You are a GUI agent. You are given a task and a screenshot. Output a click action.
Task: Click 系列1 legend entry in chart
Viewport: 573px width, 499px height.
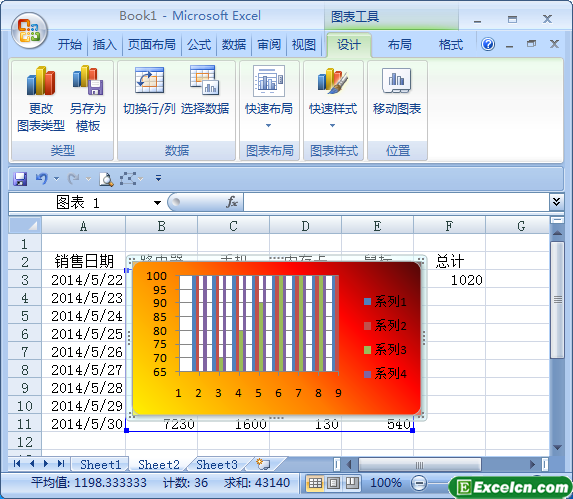coord(385,301)
